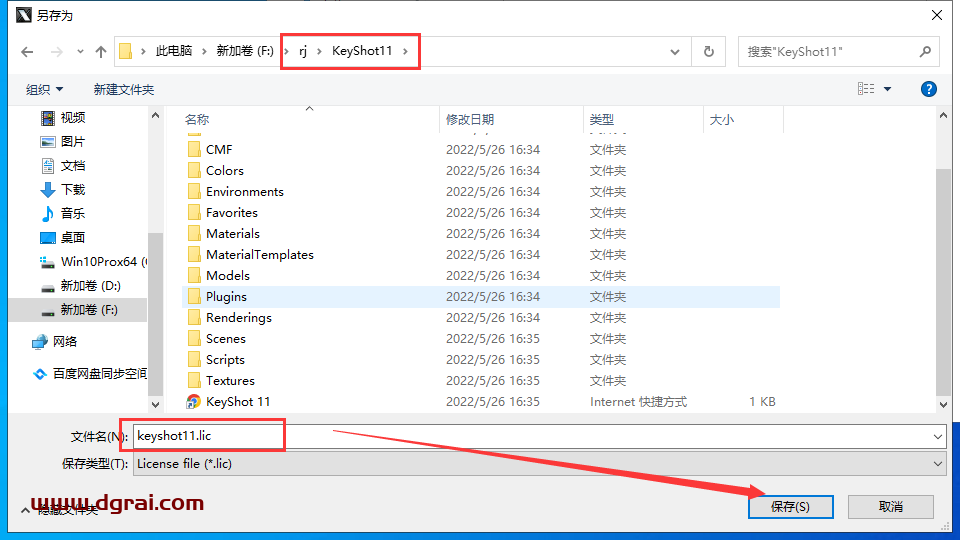Open the view options dropdown arrow
Image resolution: width=960 pixels, height=540 pixels.
coord(887,89)
